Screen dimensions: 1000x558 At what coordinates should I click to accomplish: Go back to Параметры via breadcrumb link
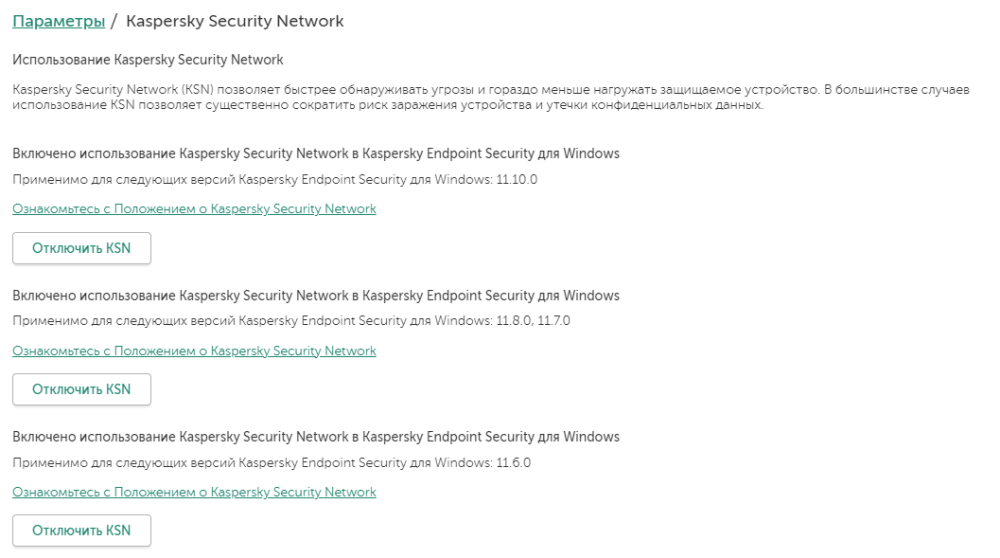click(58, 22)
